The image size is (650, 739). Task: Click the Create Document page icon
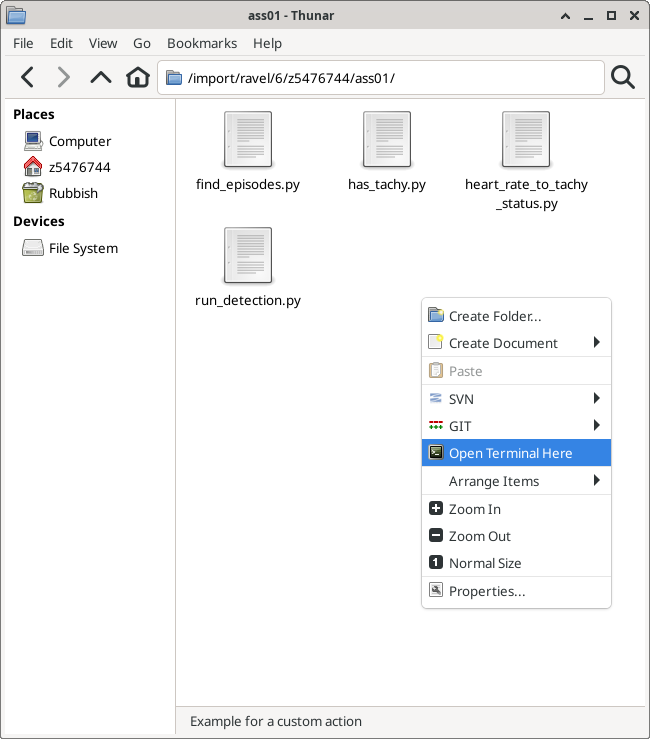pos(436,342)
